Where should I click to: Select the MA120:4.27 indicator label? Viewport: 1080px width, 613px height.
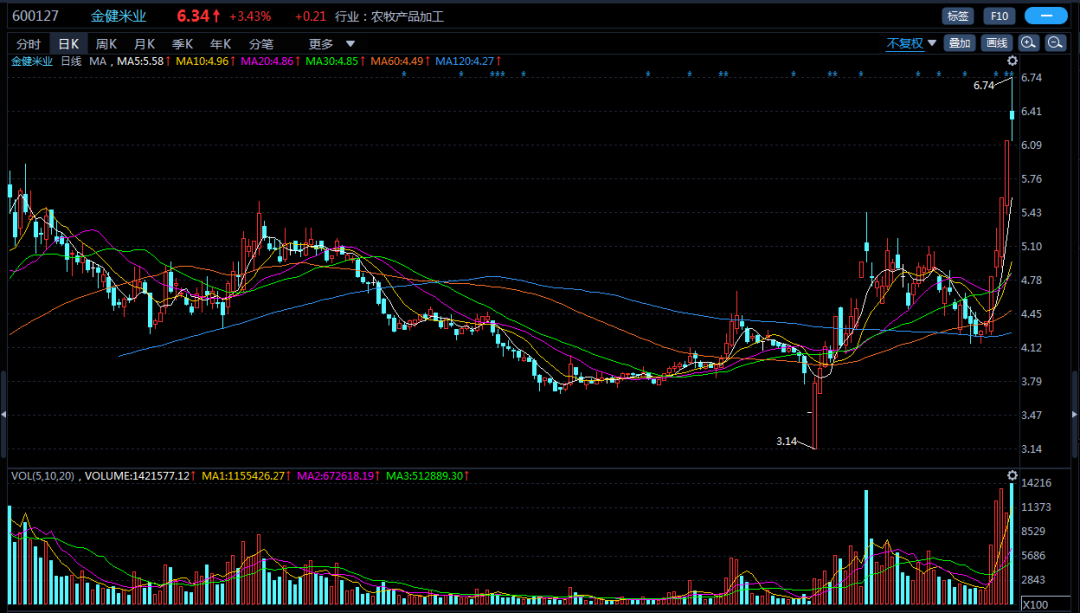click(x=465, y=61)
